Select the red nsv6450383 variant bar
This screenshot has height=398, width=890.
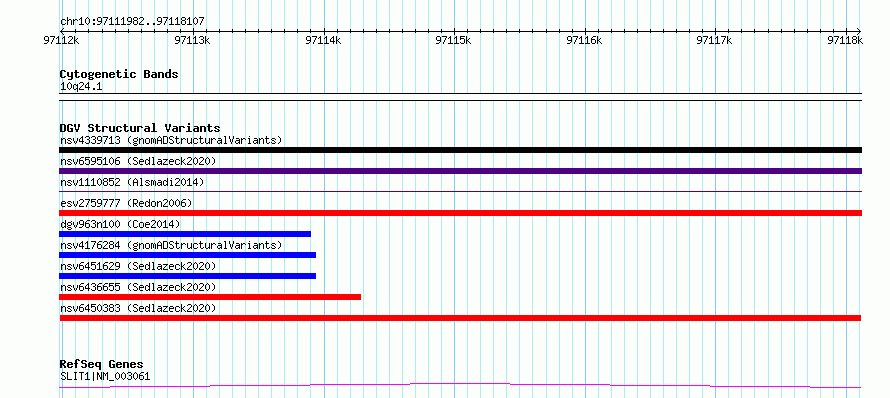(x=460, y=318)
